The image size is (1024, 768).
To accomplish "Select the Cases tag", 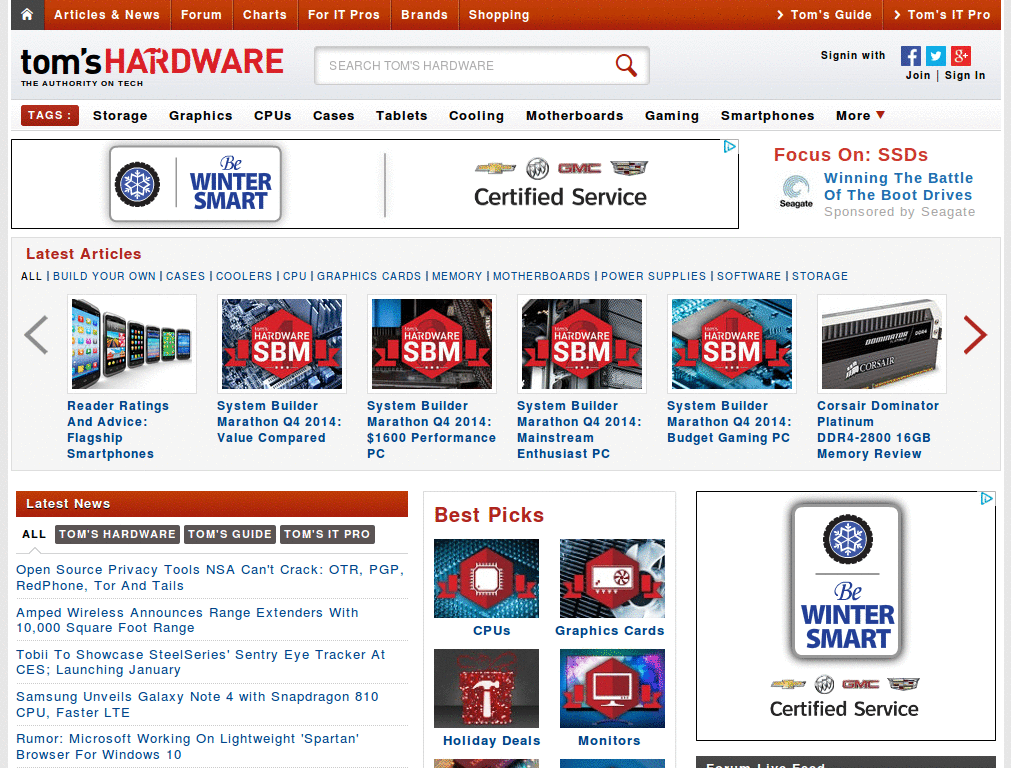I will pyautogui.click(x=334, y=116).
